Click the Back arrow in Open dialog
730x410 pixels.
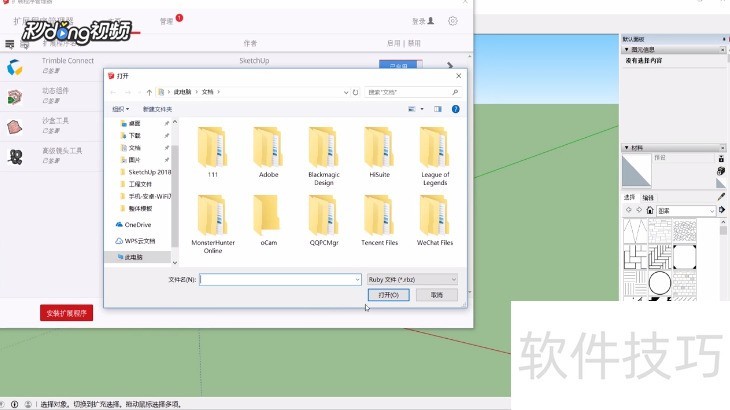pos(113,92)
